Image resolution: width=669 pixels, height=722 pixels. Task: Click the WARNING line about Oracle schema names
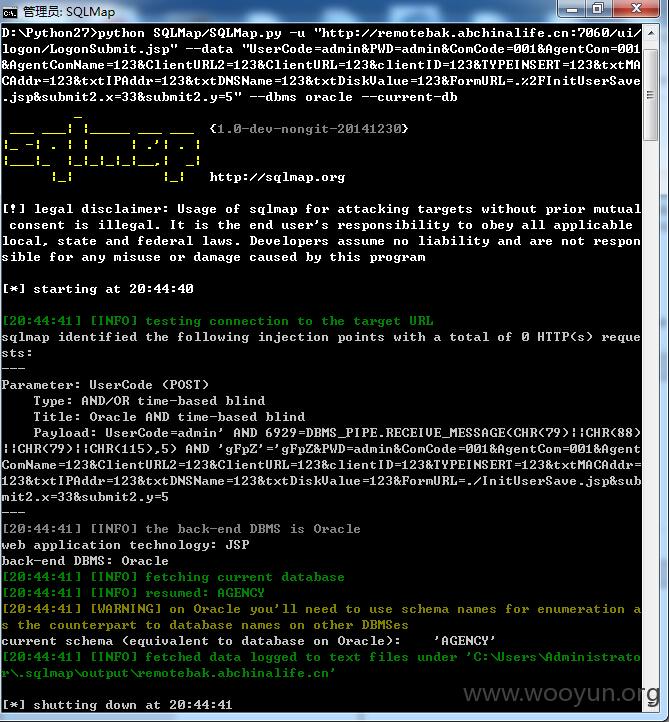[x=321, y=617]
